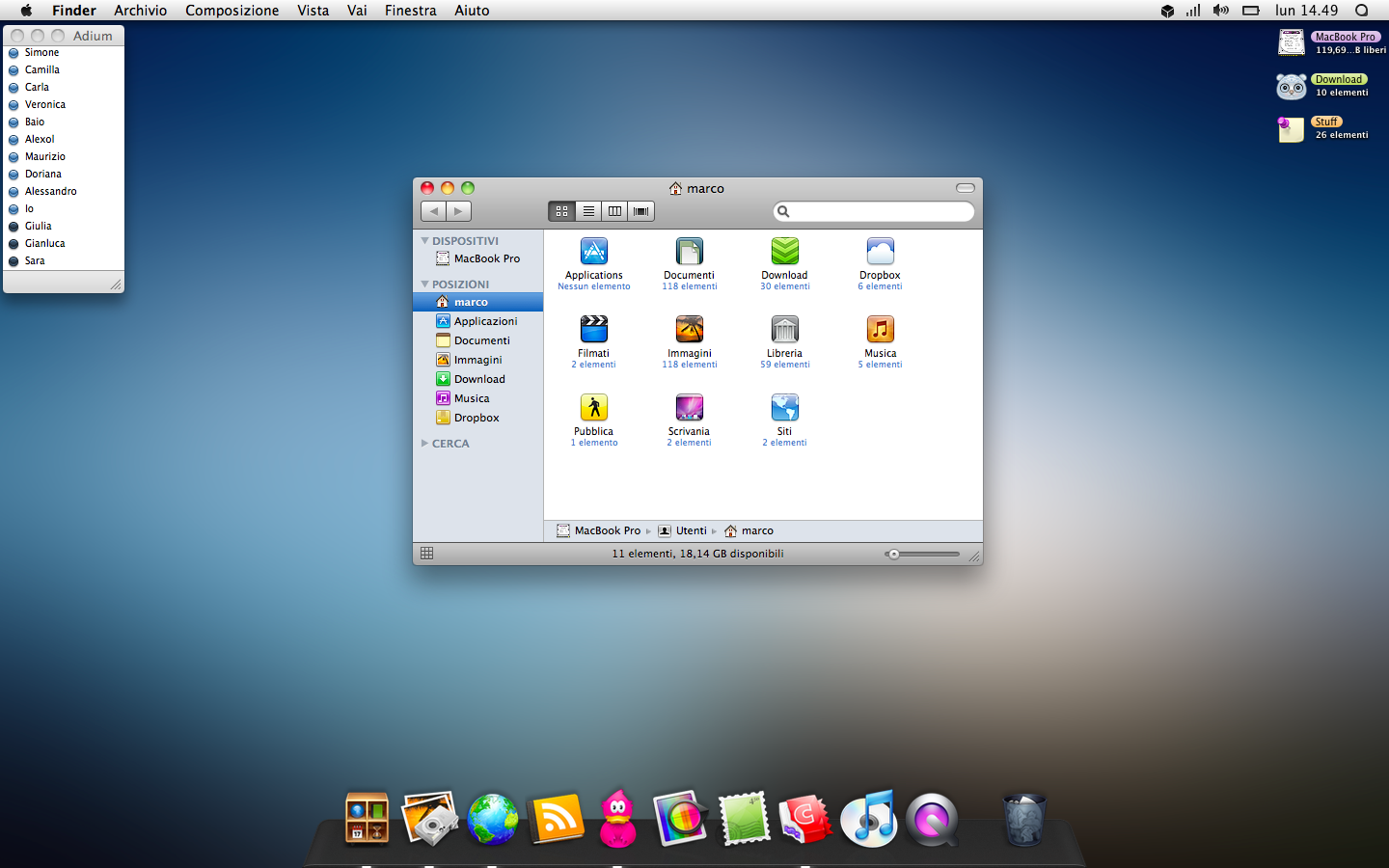Open the Filmati clapperboard folder
This screenshot has height=868, width=1389.
click(x=594, y=330)
